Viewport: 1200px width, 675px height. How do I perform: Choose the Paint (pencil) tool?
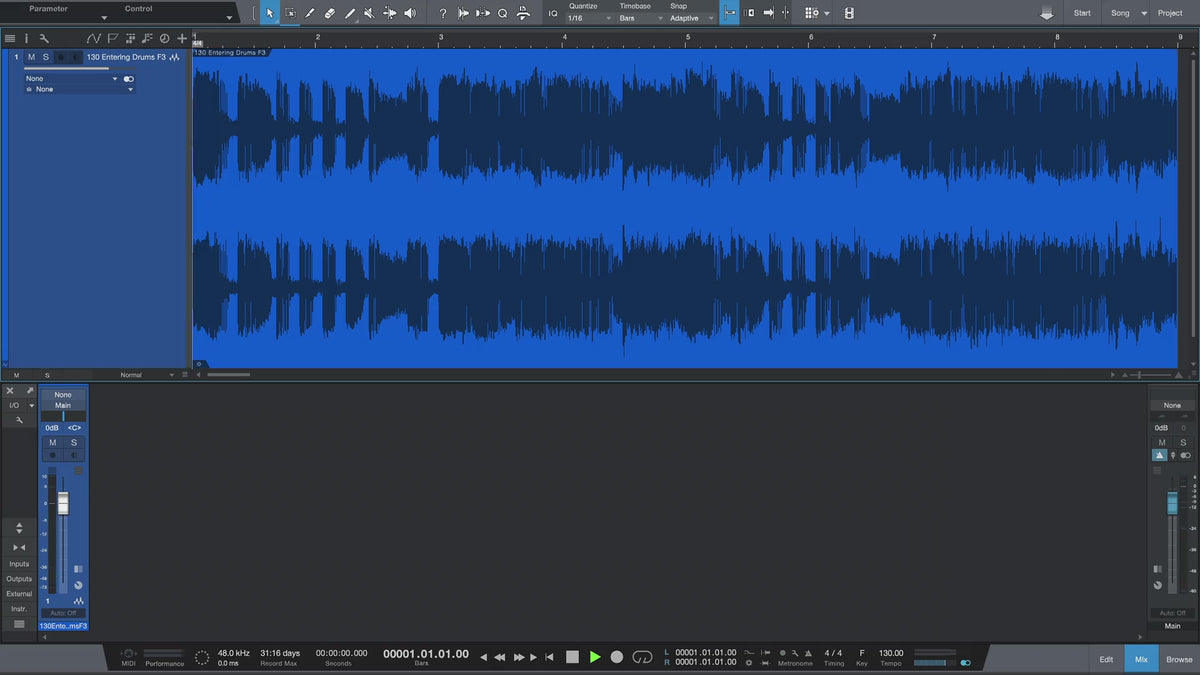coord(349,13)
